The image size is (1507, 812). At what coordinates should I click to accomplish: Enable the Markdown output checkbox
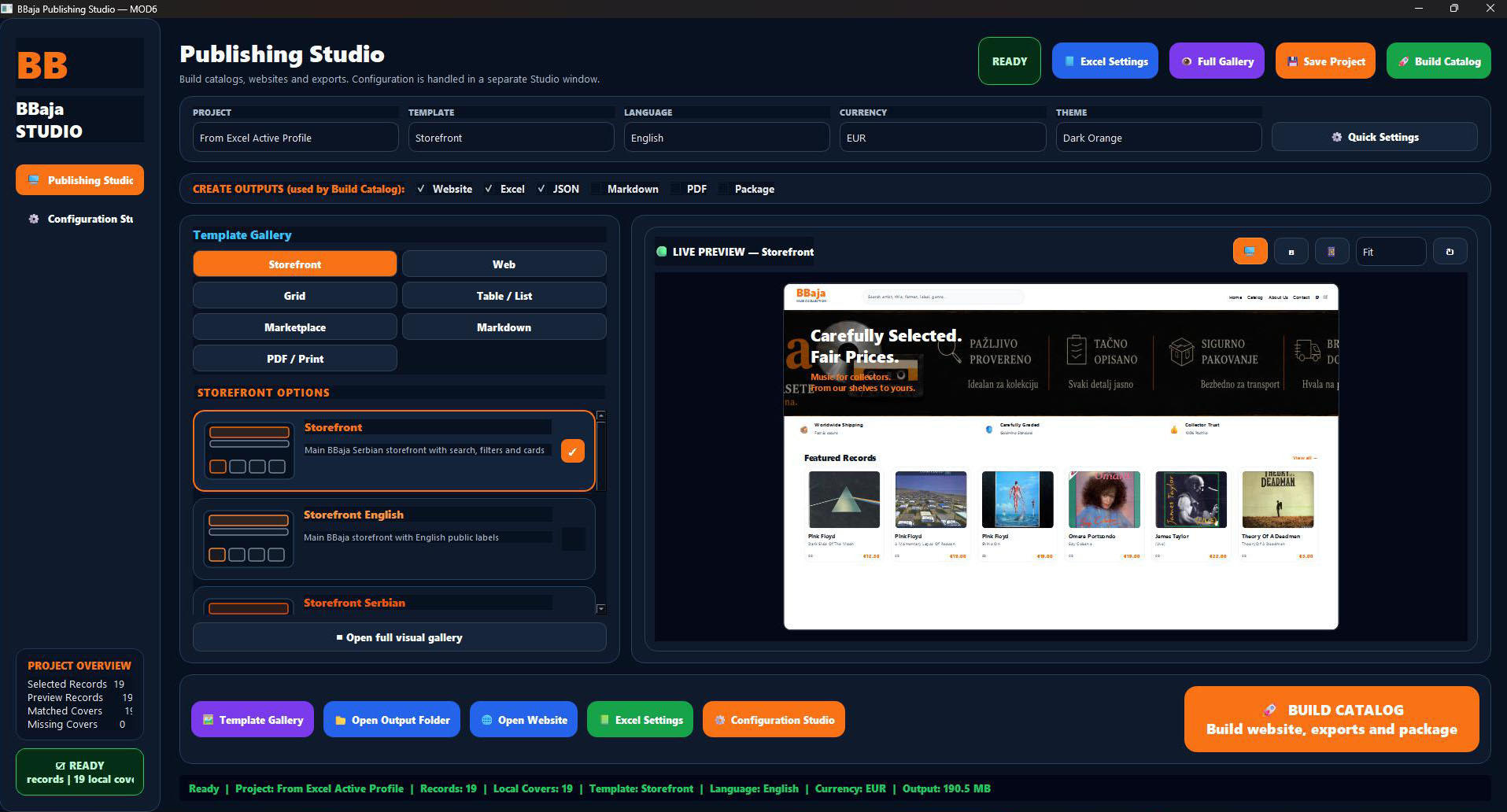(597, 189)
